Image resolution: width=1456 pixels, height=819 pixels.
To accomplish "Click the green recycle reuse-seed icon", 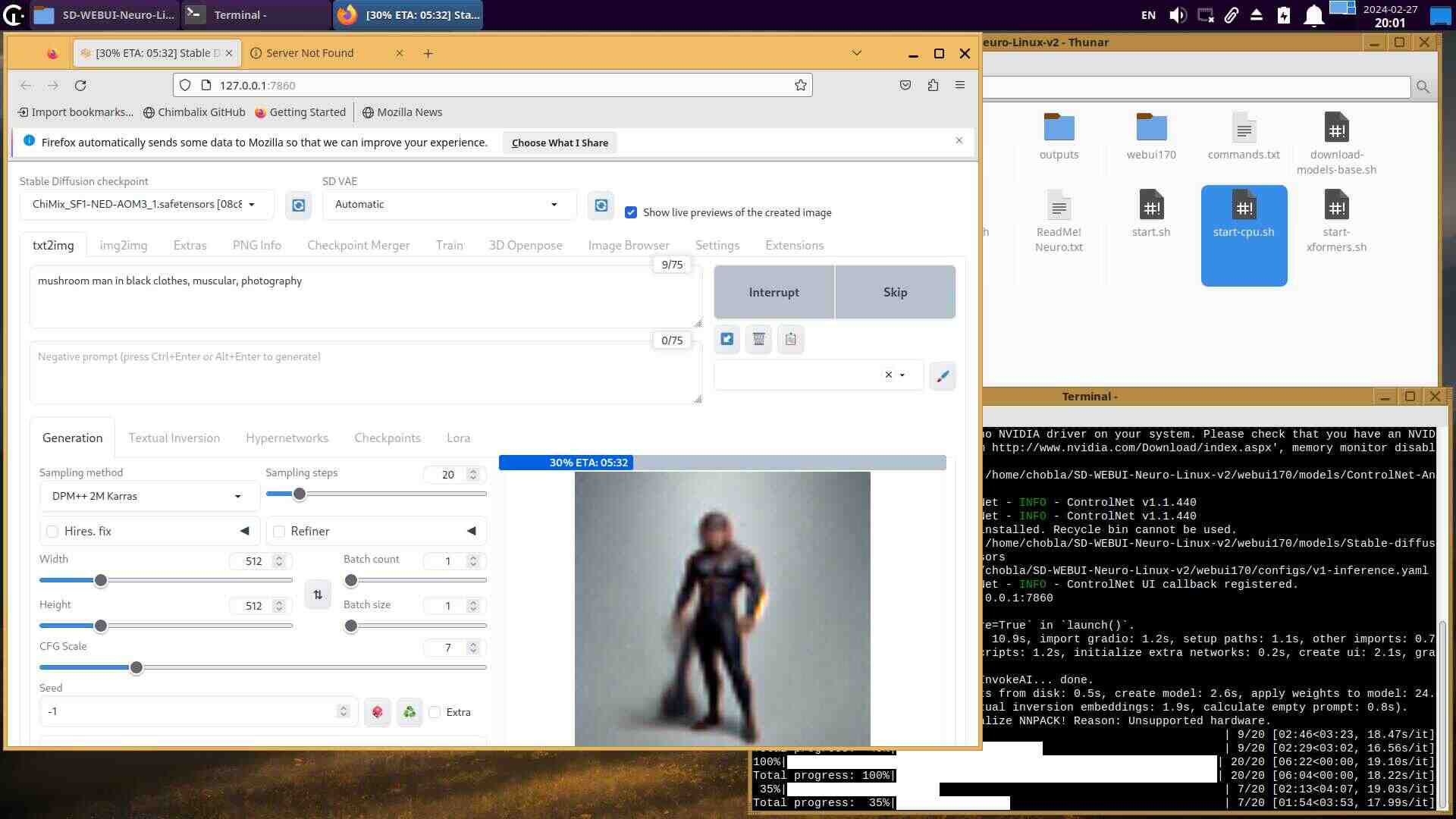I will click(409, 712).
